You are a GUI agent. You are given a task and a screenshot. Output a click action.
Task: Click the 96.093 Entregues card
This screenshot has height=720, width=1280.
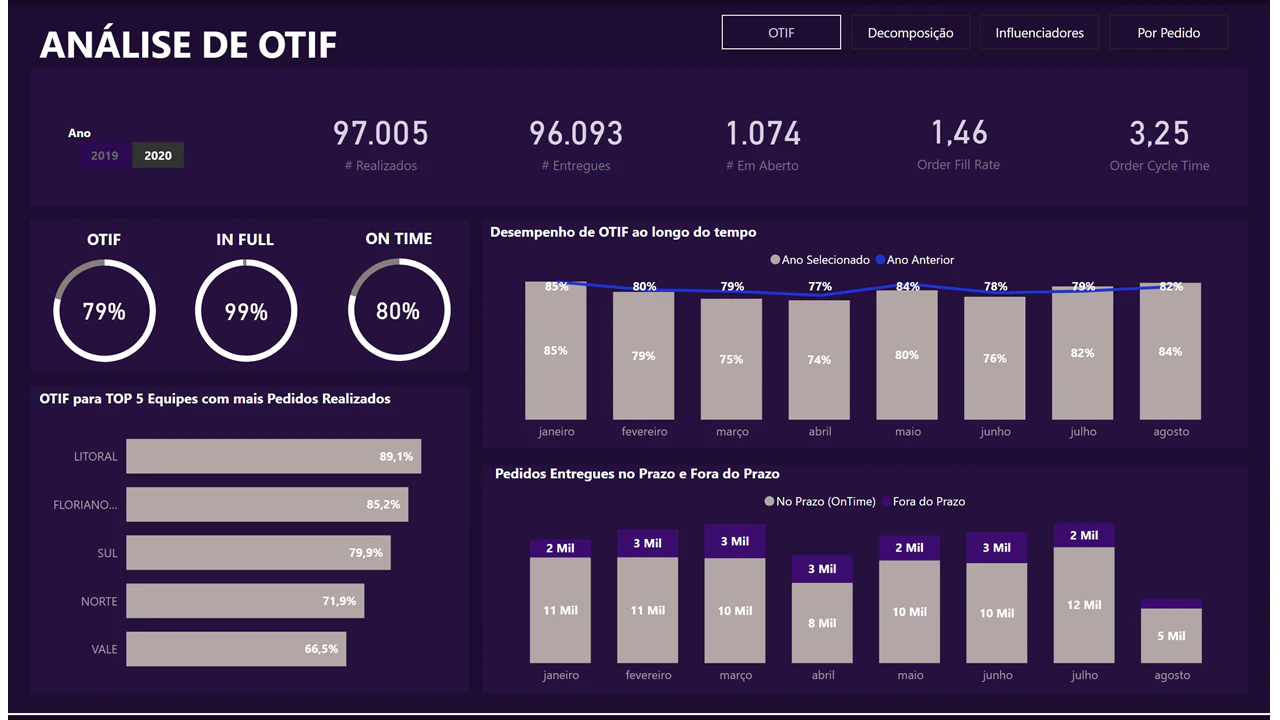576,145
